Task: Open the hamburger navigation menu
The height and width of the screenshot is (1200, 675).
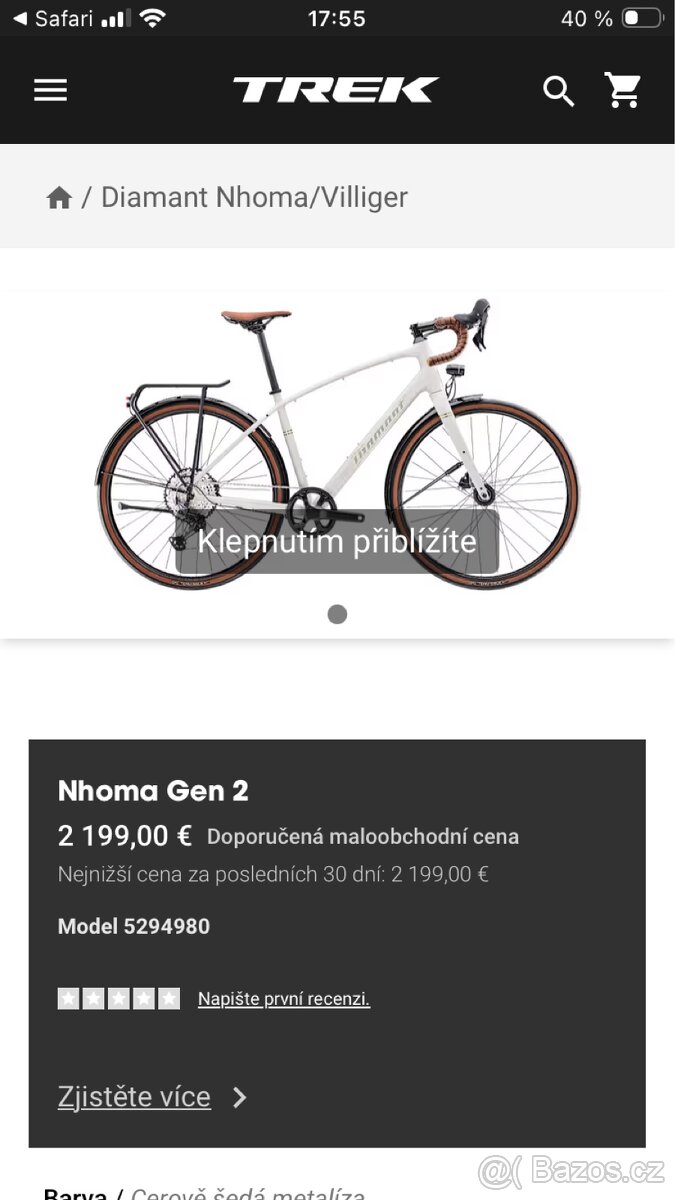Action: [x=50, y=91]
